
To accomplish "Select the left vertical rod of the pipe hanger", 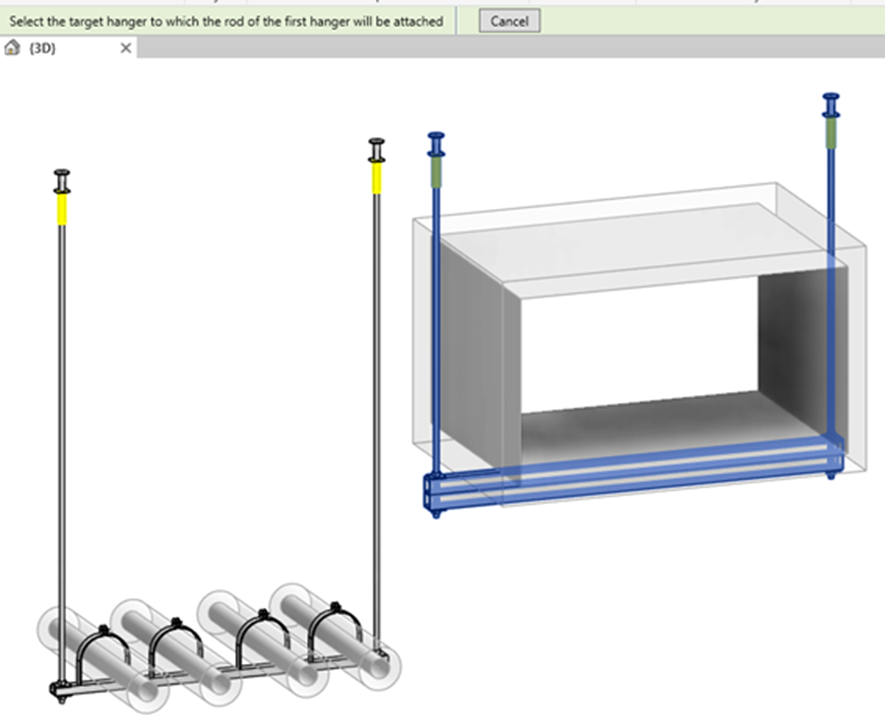I will click(62, 400).
